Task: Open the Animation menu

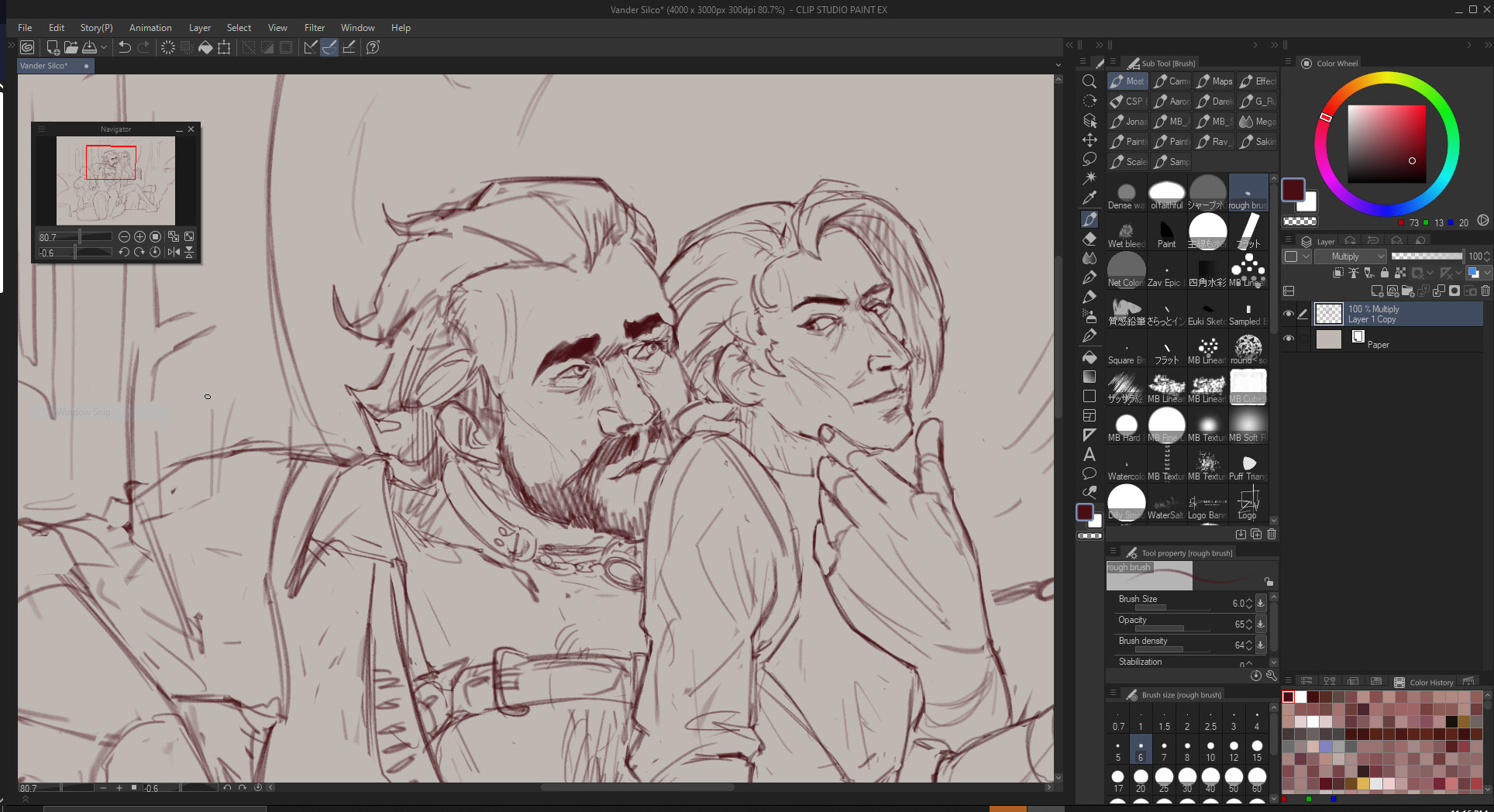Action: (x=150, y=28)
